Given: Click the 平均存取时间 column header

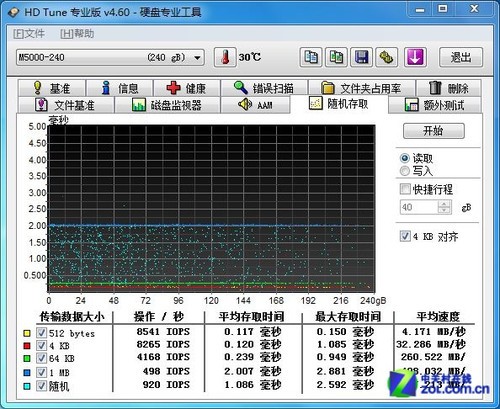Looking at the screenshot, I should 251,316.
